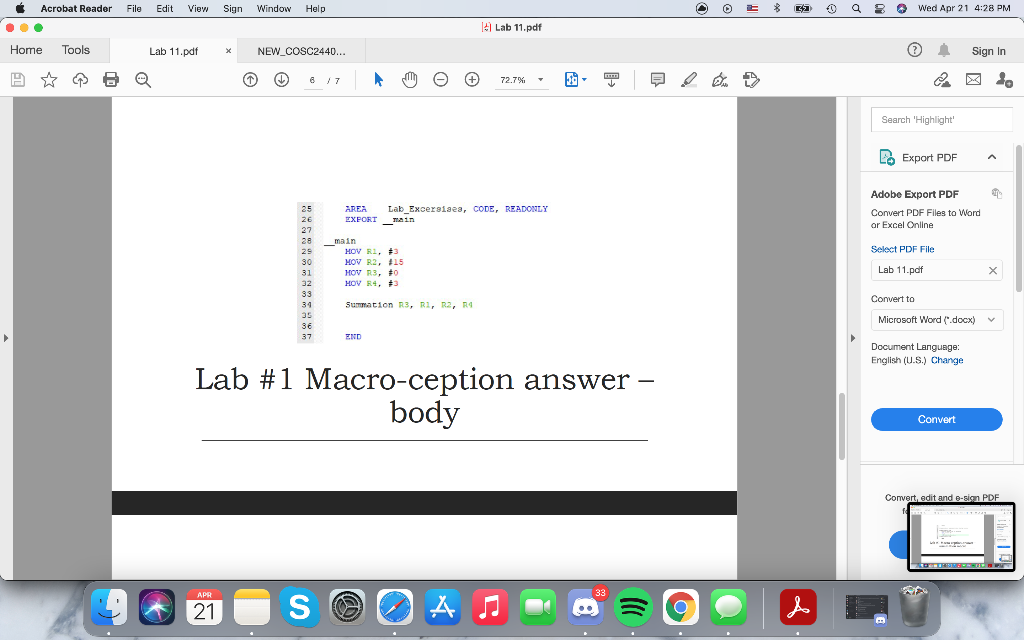This screenshot has width=1024, height=640.
Task: Open Control Center in menu bar
Action: click(879, 8)
